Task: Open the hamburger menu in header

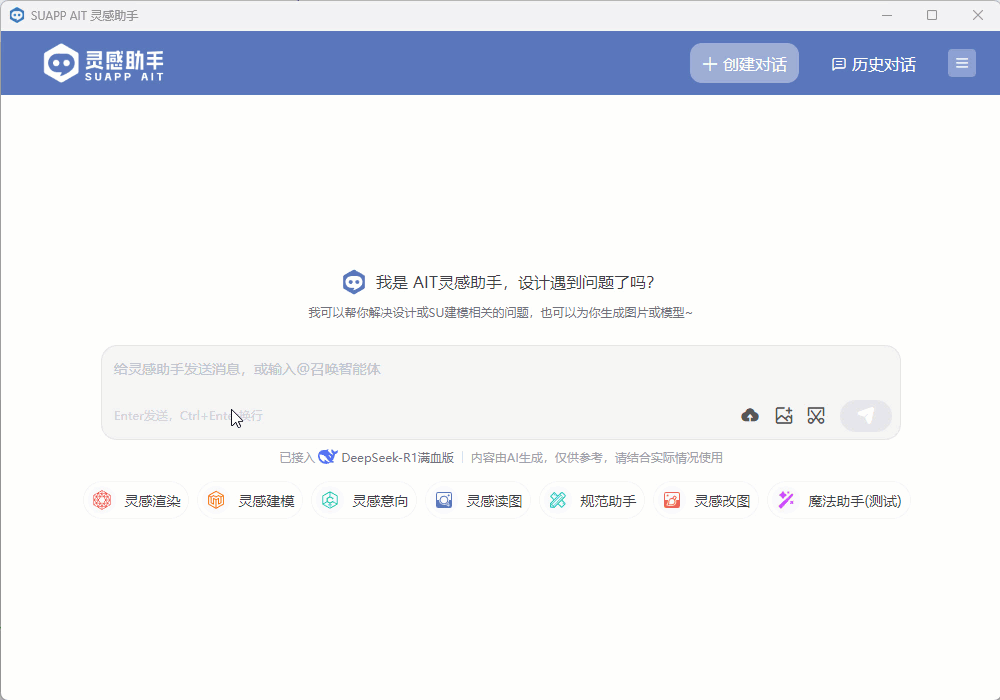Action: point(962,63)
